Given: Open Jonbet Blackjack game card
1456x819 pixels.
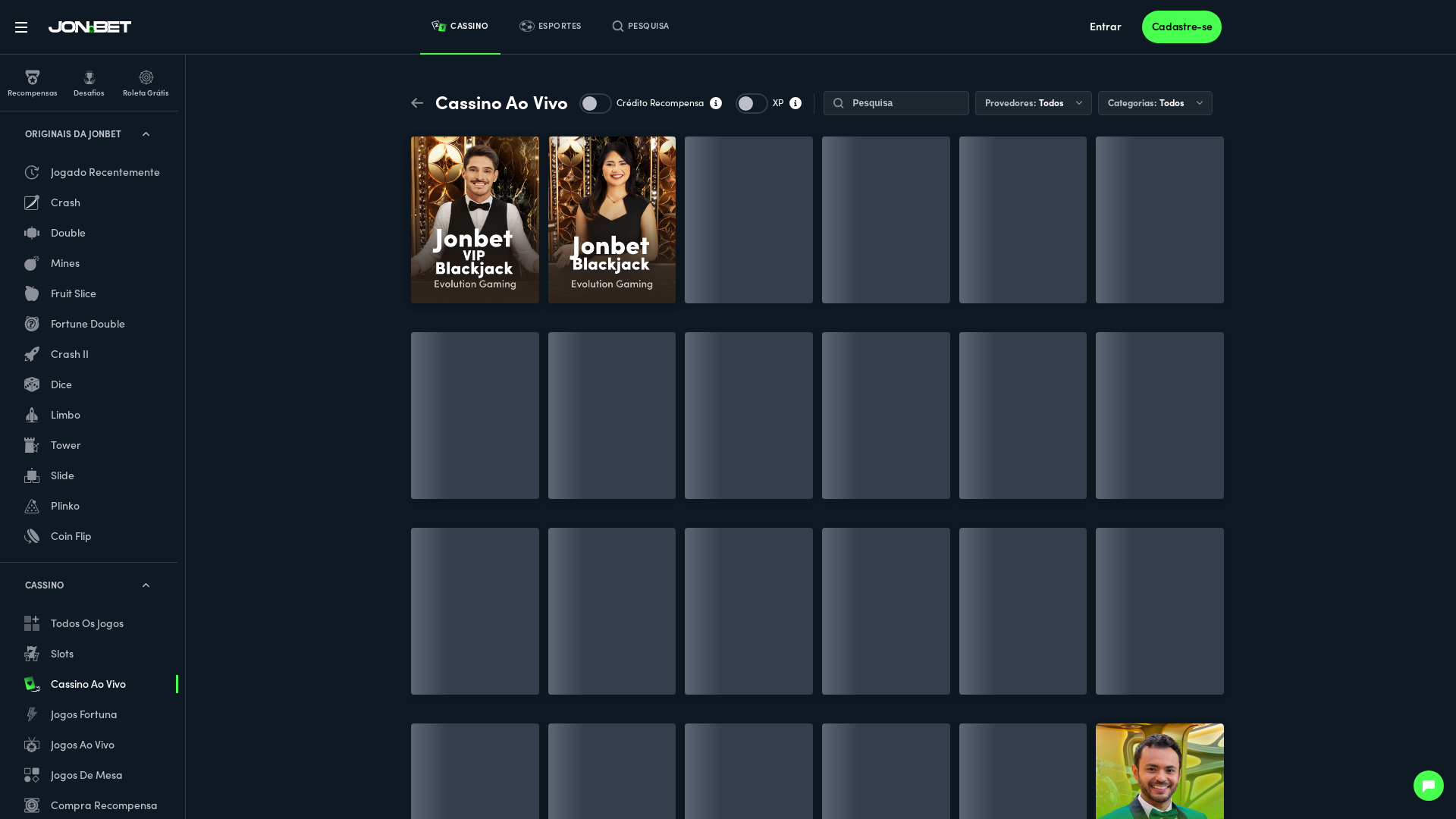Looking at the screenshot, I should 612,220.
